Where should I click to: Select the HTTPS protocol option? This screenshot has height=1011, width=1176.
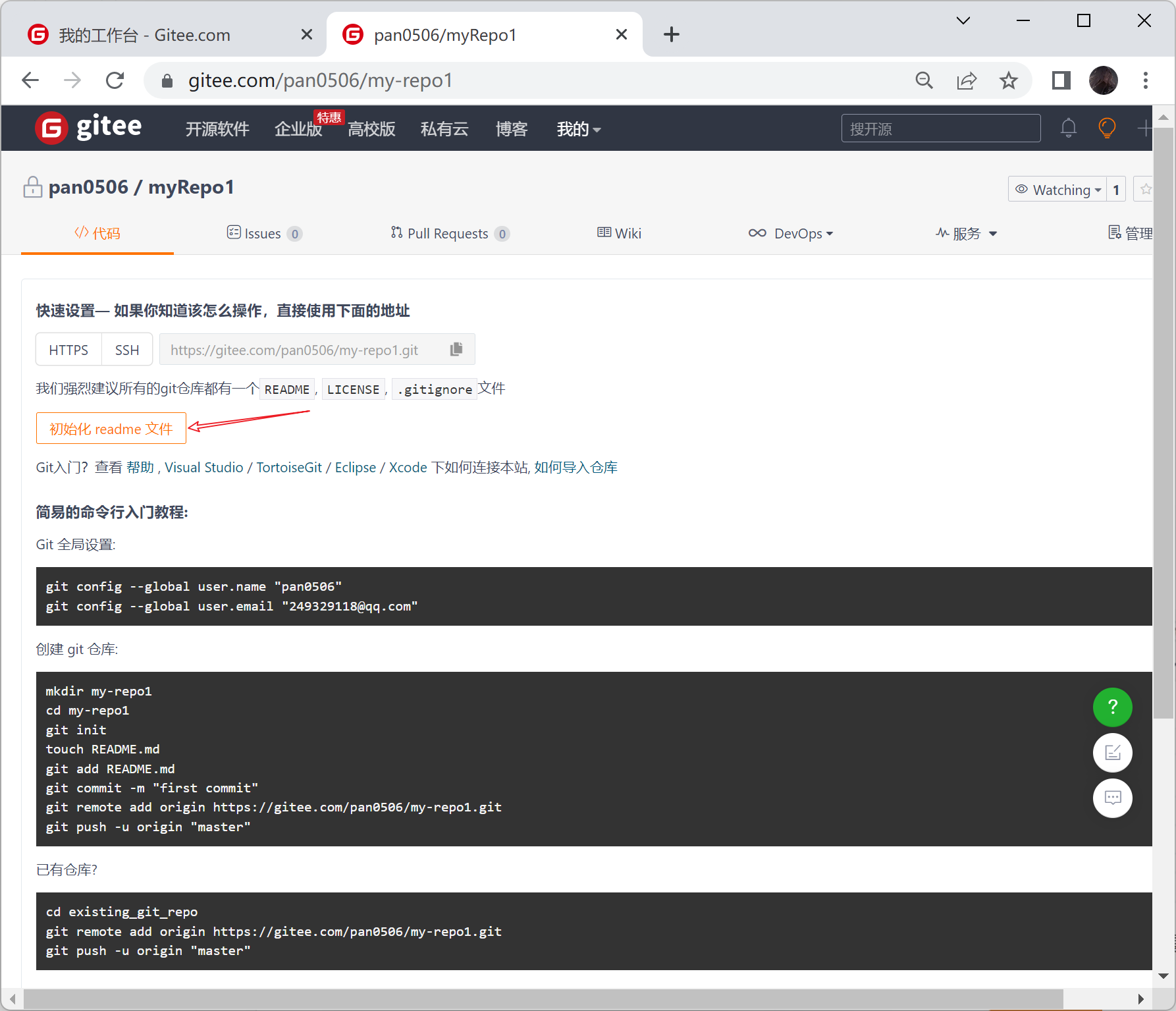pos(68,350)
